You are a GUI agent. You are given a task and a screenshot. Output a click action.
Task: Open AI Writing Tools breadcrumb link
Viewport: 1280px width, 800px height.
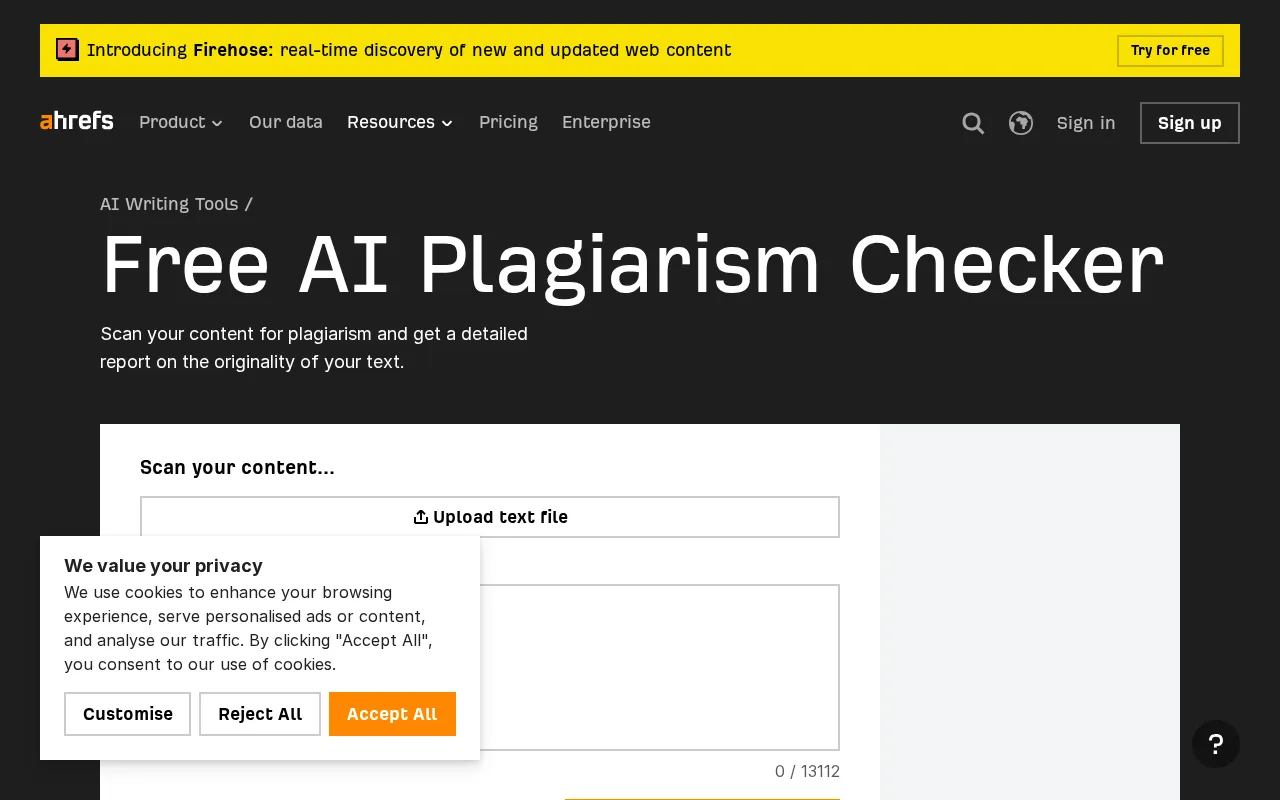(x=169, y=204)
